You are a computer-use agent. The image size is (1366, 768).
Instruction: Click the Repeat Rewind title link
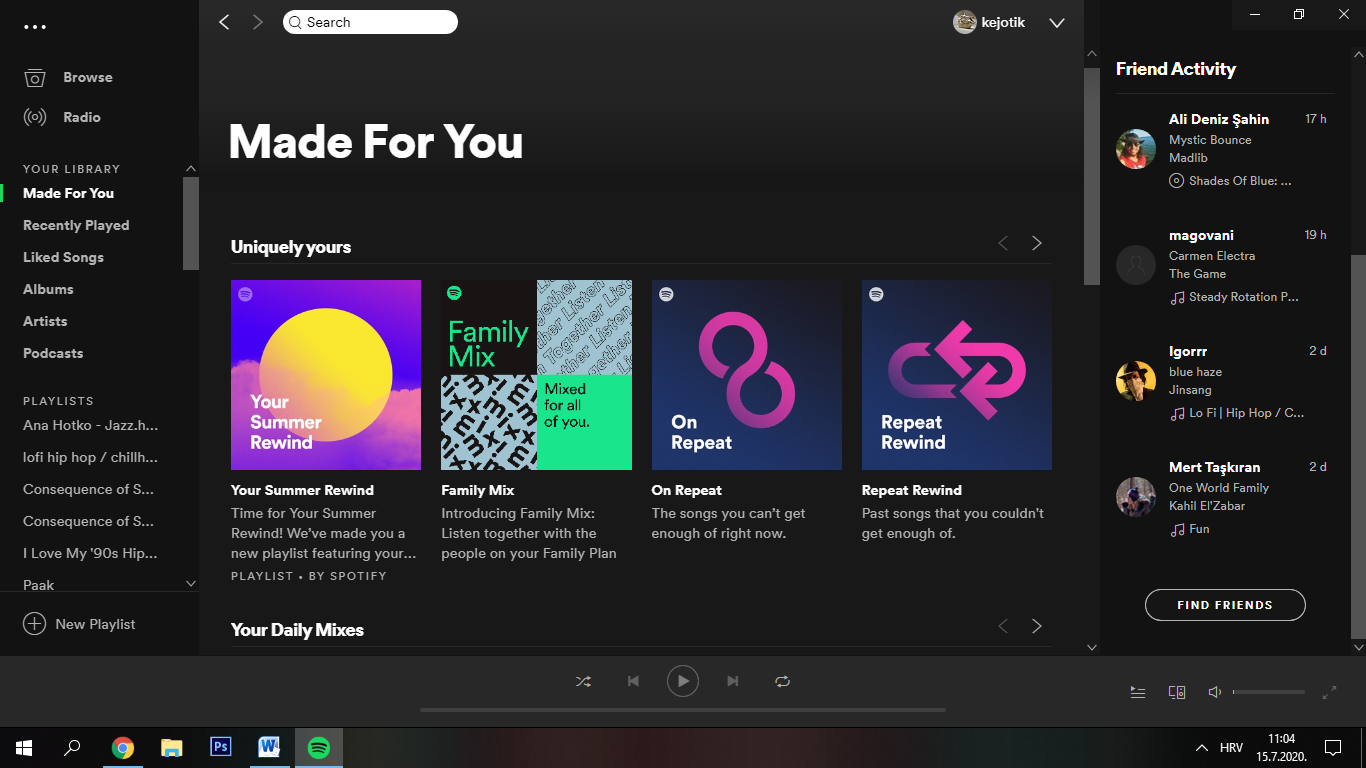coord(912,490)
